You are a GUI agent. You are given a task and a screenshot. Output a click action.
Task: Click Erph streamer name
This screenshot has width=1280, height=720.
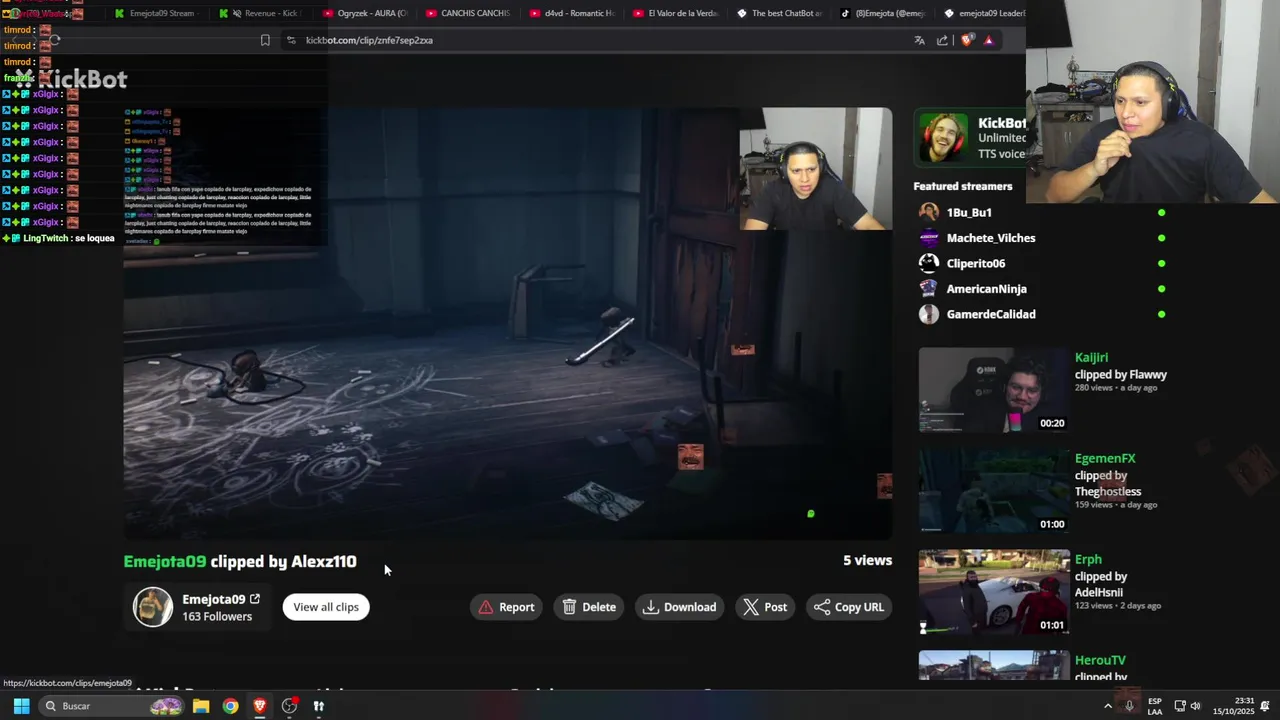tap(1088, 559)
